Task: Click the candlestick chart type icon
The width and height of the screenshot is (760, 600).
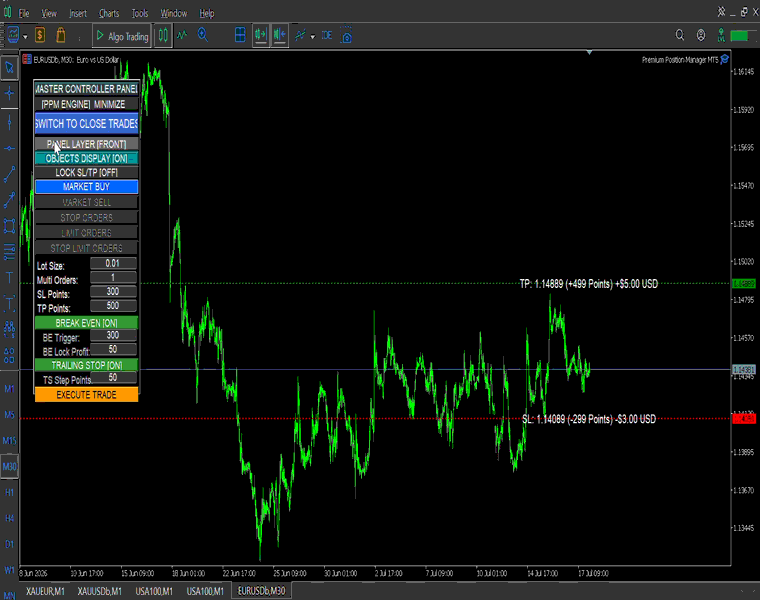Action: click(x=163, y=35)
